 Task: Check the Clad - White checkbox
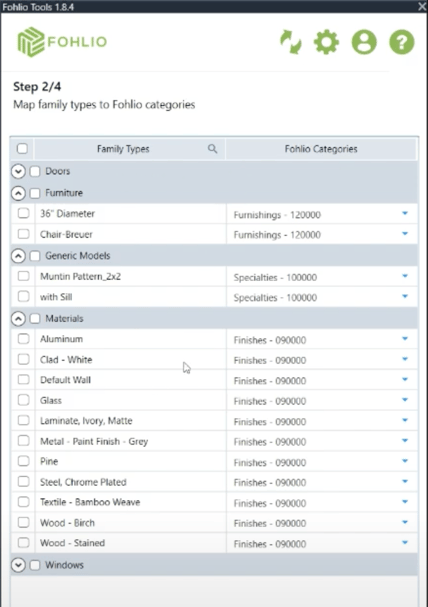pos(24,359)
